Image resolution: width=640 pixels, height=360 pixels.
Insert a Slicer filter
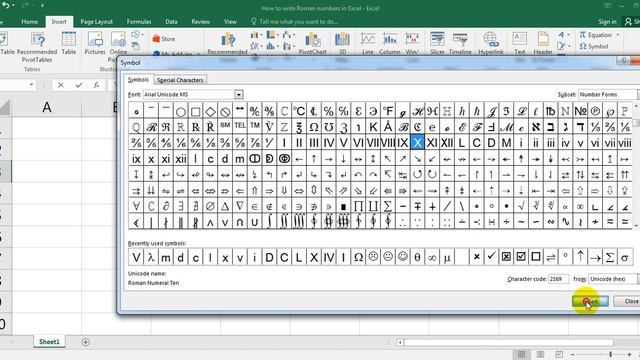tap(437, 44)
